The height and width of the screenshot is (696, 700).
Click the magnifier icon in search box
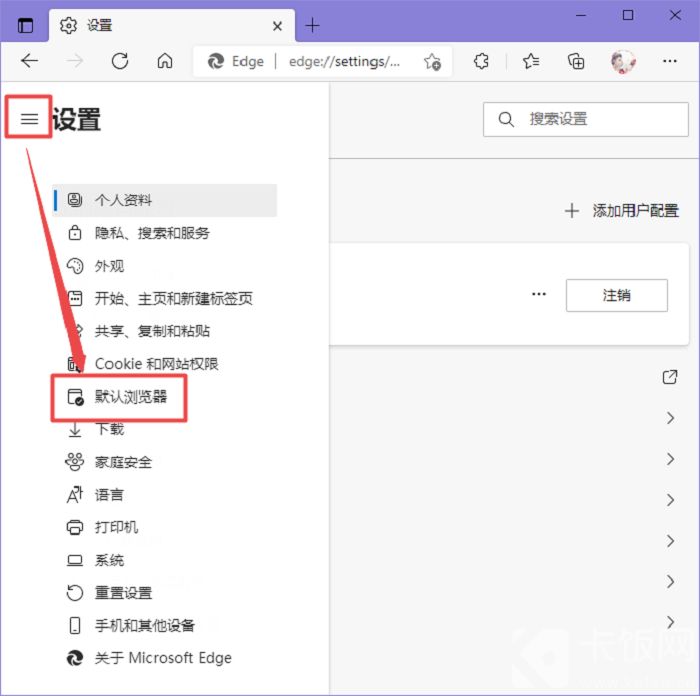point(506,119)
